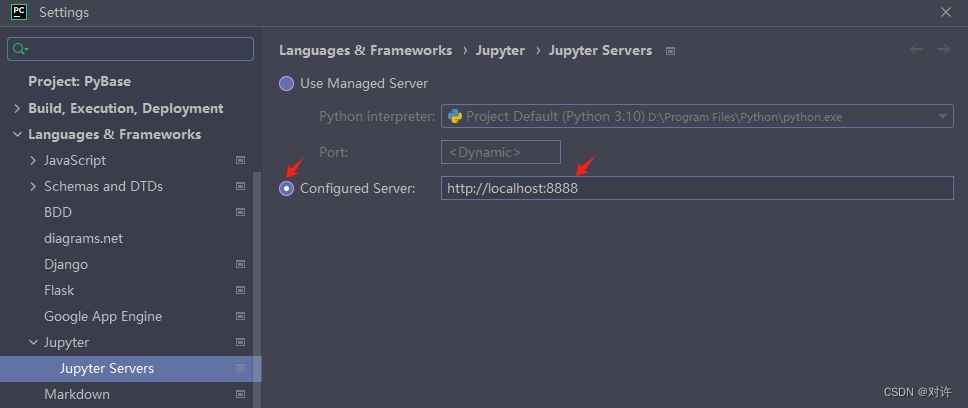Image resolution: width=968 pixels, height=408 pixels.
Task: Collapse the Jupyter tree node
Action: tap(33, 342)
